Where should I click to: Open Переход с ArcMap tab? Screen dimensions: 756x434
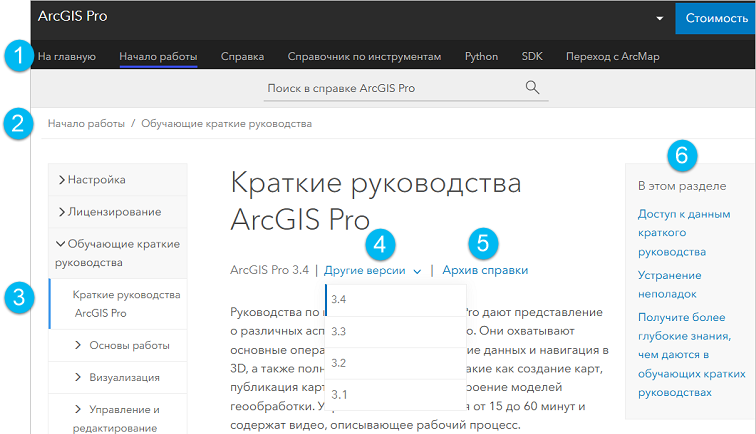coord(612,56)
